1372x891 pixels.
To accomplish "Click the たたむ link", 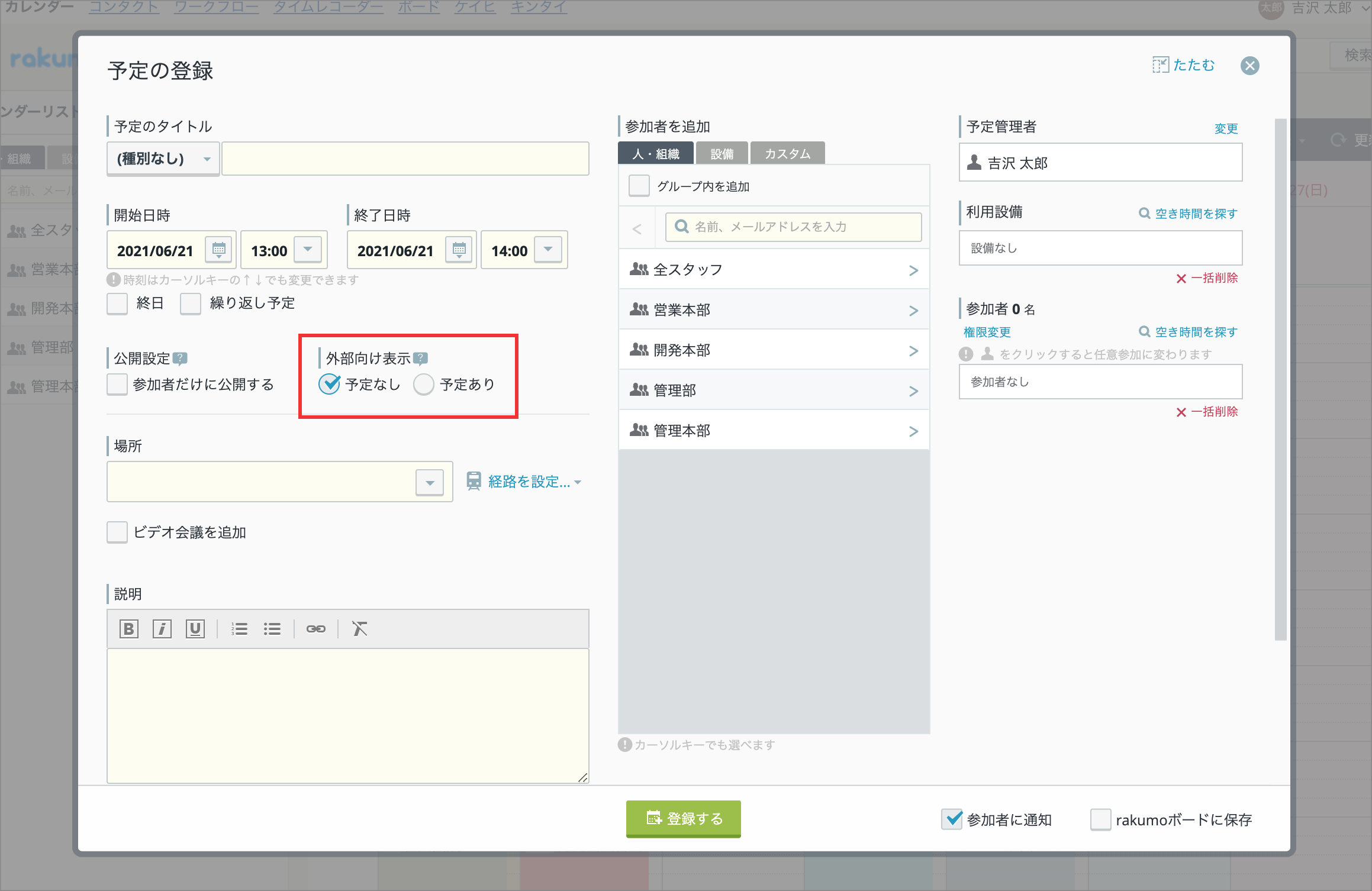I will 1194,65.
